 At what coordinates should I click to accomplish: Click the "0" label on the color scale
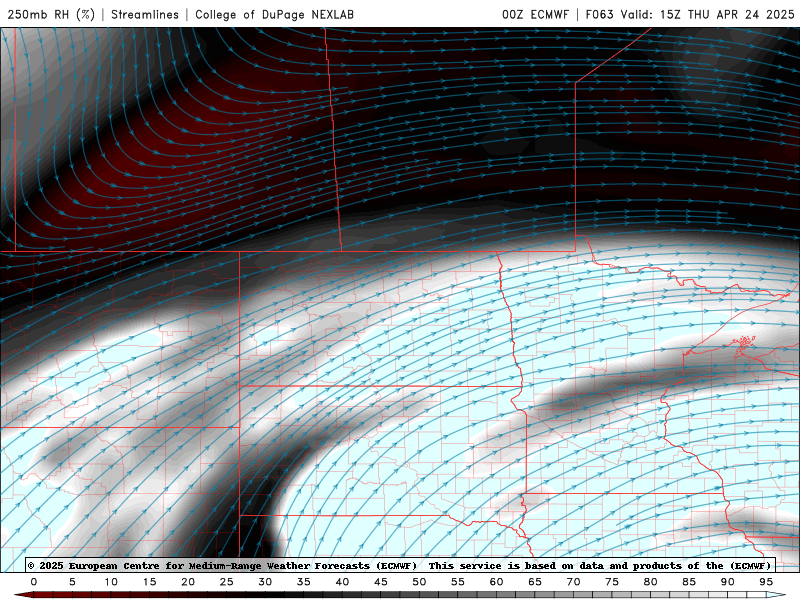[34, 582]
